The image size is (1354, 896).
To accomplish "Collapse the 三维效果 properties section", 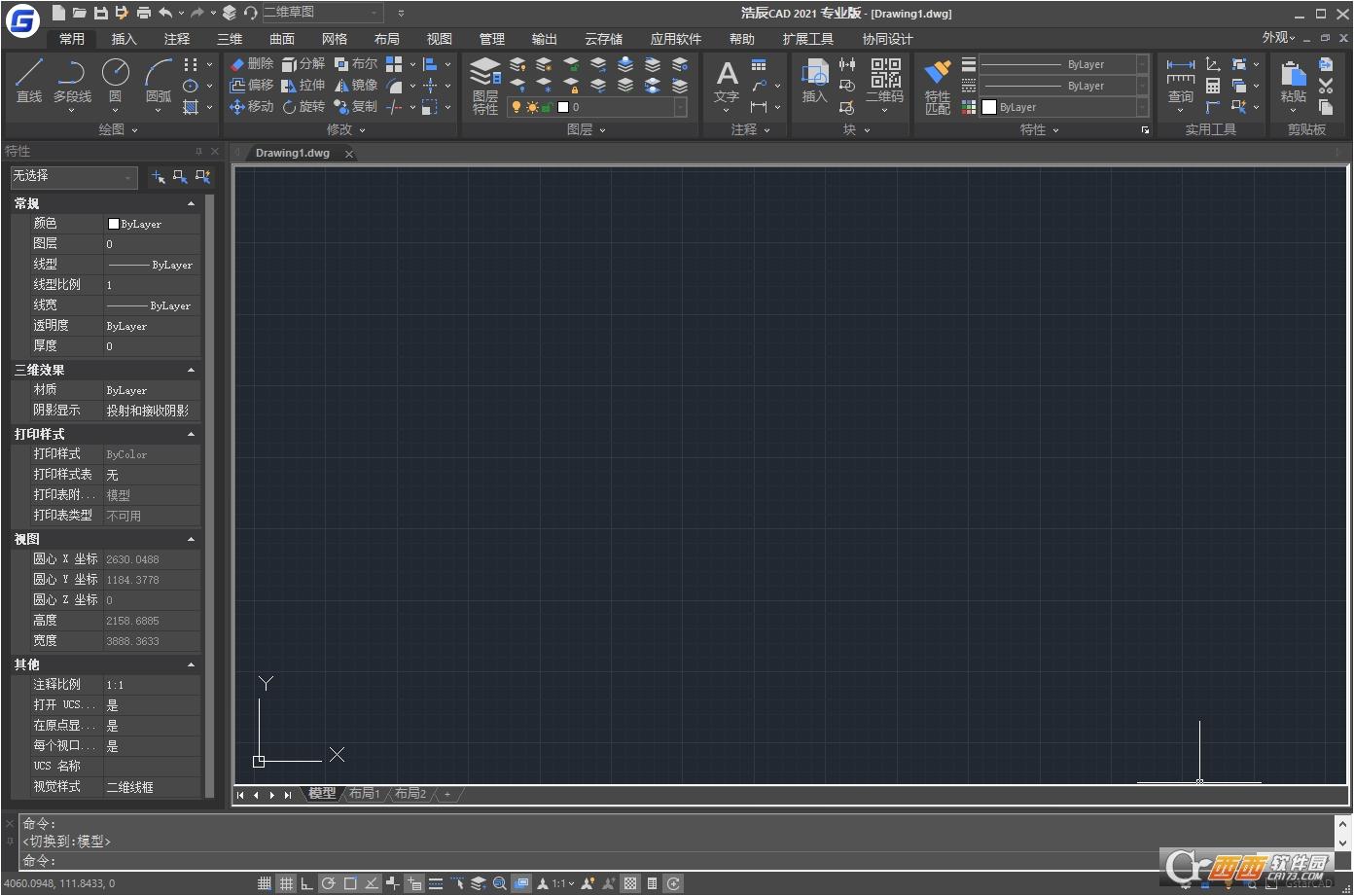I will [191, 370].
